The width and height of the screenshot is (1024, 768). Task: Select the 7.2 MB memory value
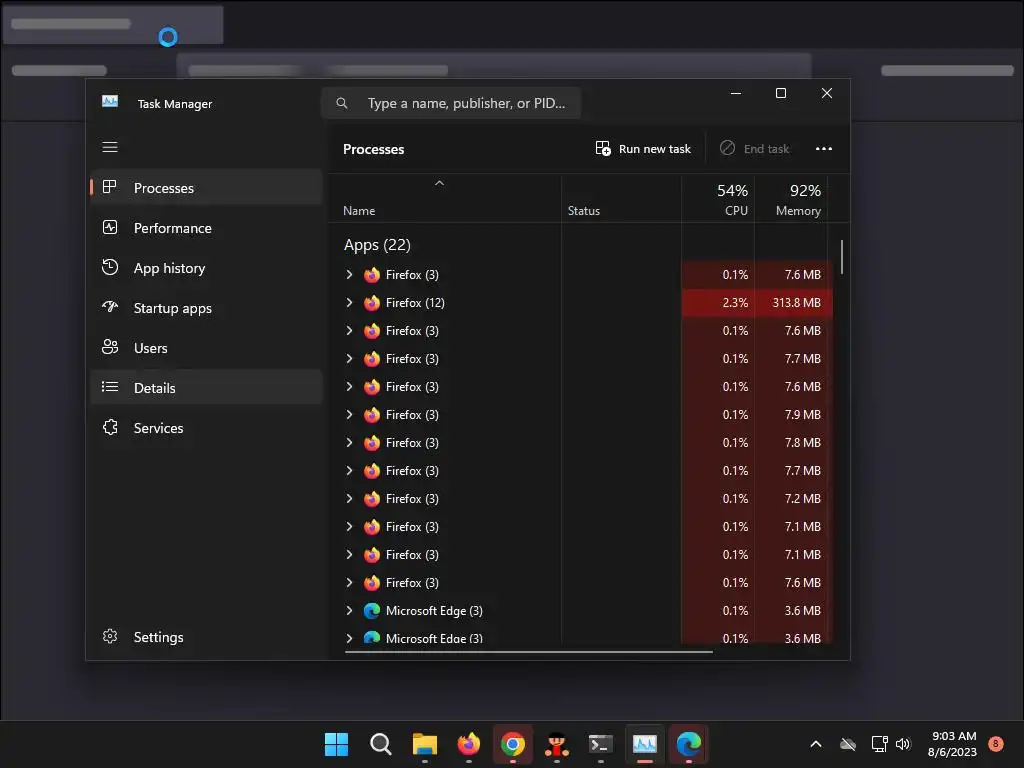point(803,498)
